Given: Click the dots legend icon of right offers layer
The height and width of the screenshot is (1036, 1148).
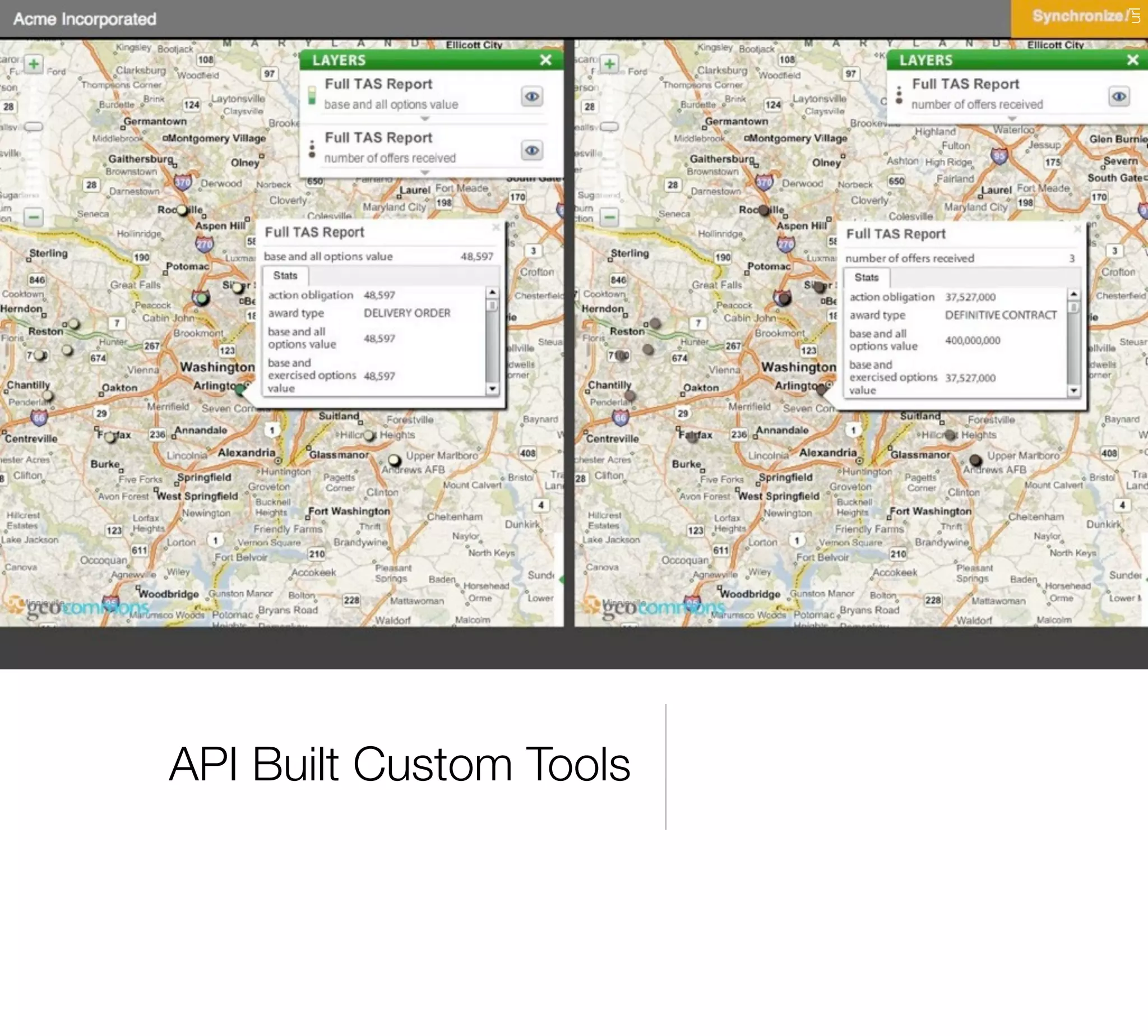Looking at the screenshot, I should point(899,95).
